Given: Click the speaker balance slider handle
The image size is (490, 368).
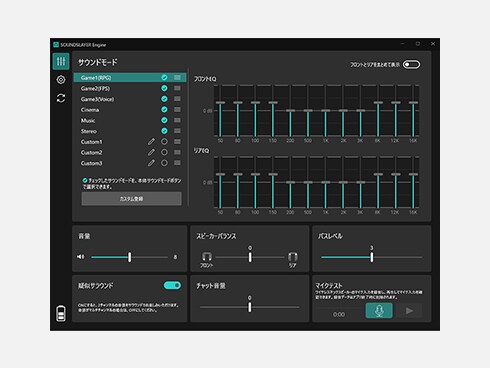Looking at the screenshot, I should tap(250, 257).
